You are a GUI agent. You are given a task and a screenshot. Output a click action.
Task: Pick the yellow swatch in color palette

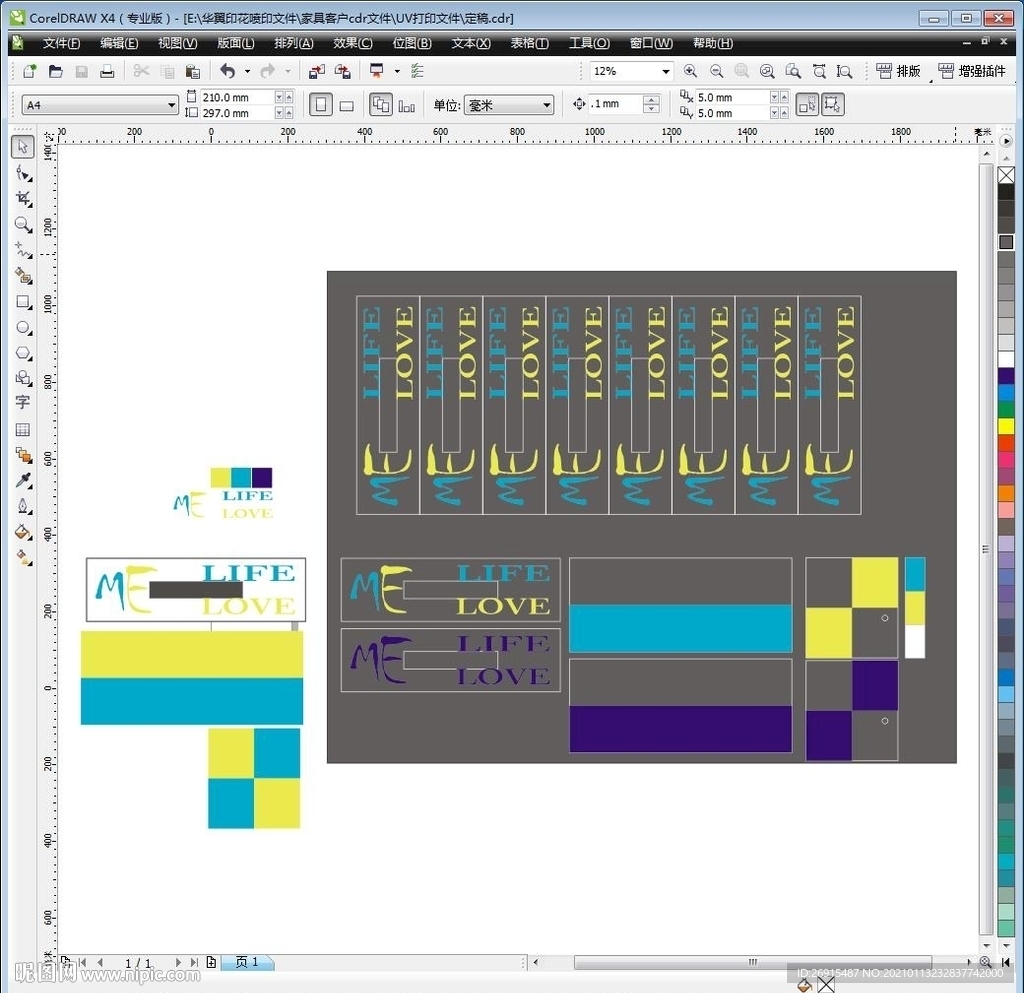click(1005, 426)
